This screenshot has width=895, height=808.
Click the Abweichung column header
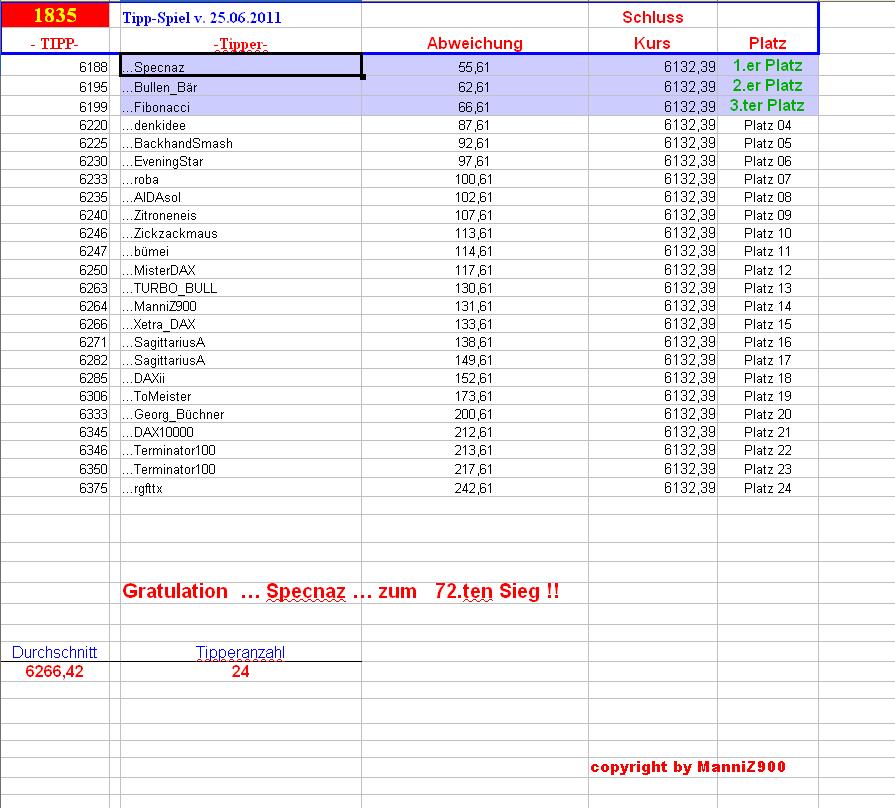[x=475, y=43]
